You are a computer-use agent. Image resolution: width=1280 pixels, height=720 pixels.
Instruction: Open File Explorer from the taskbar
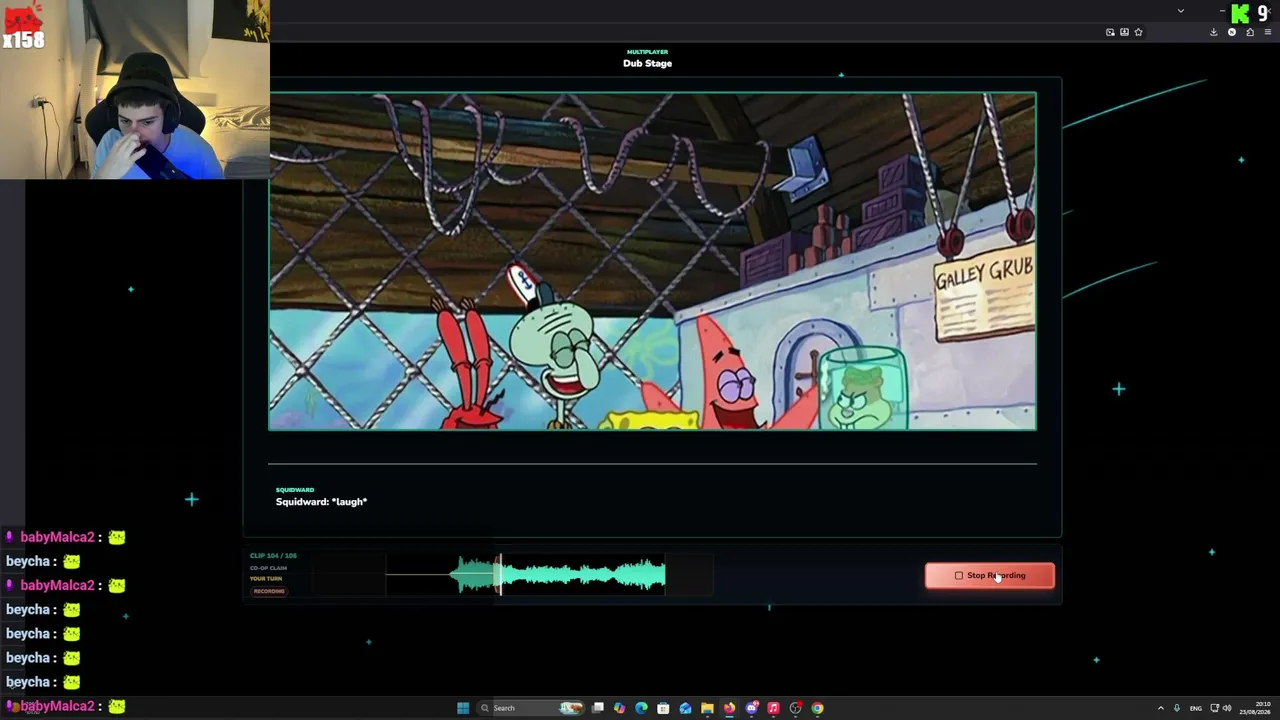pyautogui.click(x=707, y=708)
